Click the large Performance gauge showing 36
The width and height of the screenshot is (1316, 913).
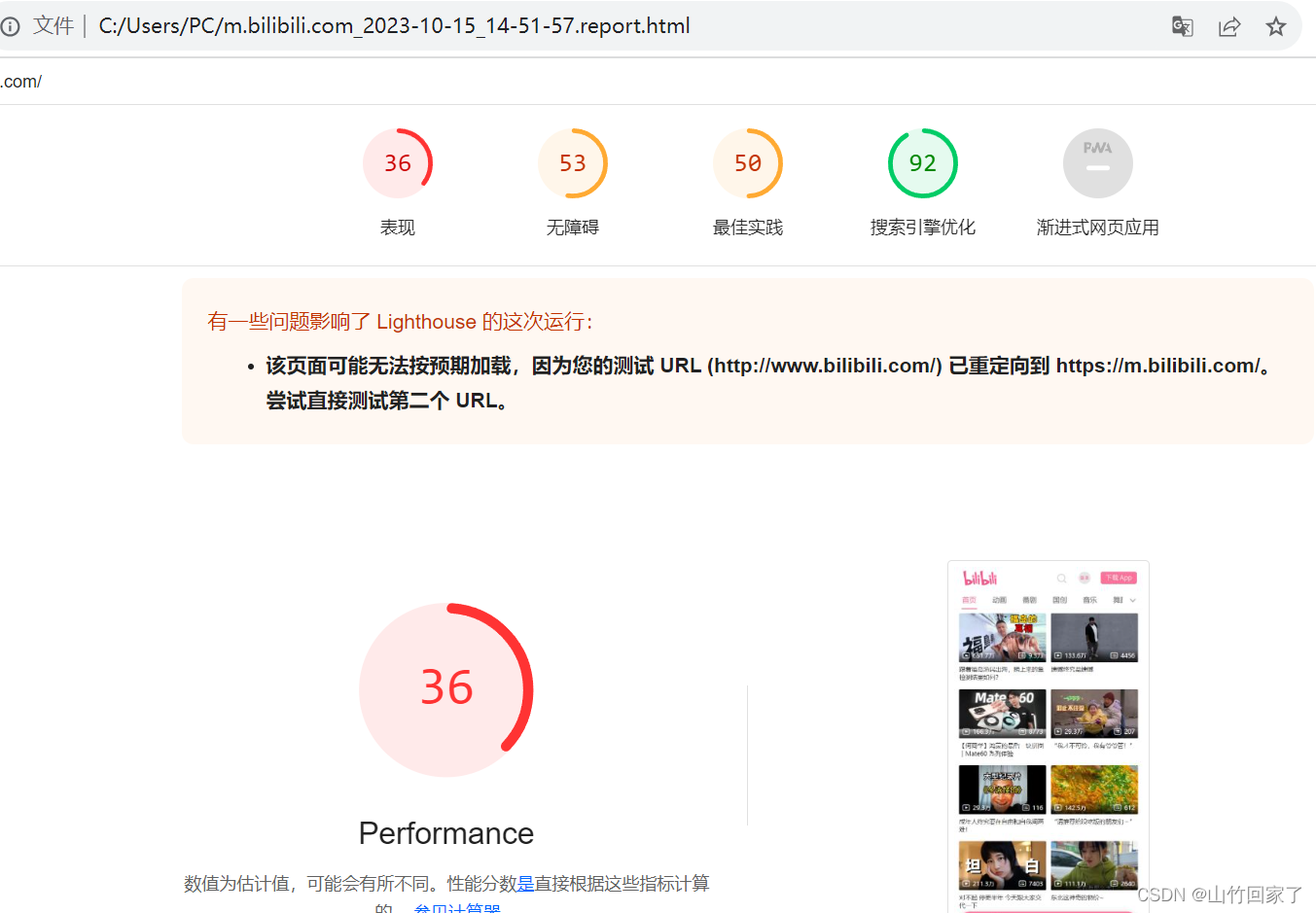(446, 689)
